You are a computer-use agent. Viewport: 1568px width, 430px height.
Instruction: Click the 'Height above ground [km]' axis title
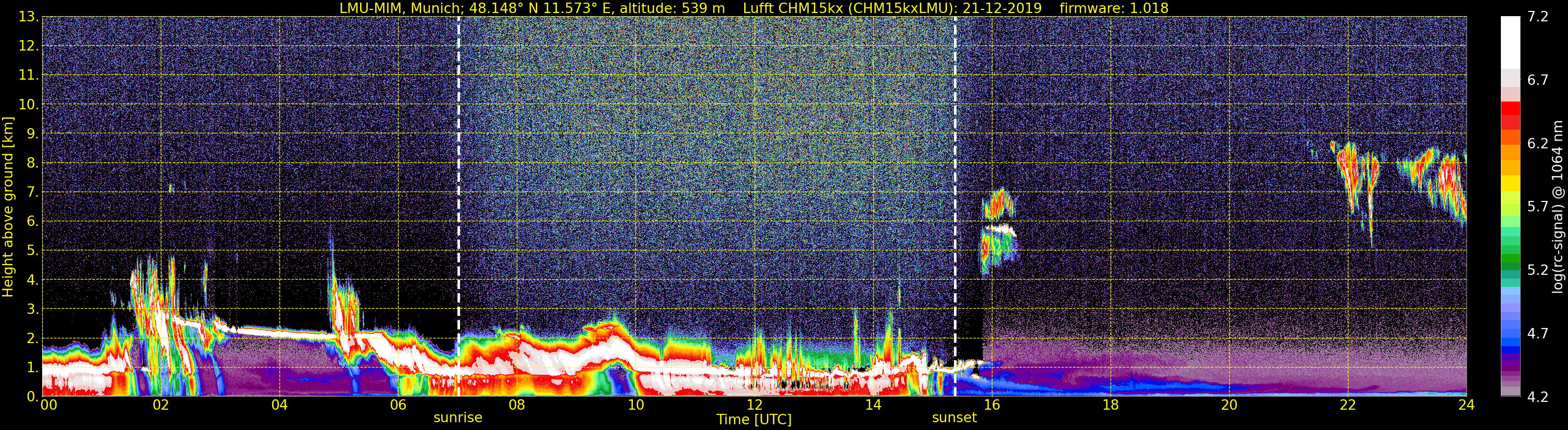click(x=7, y=207)
